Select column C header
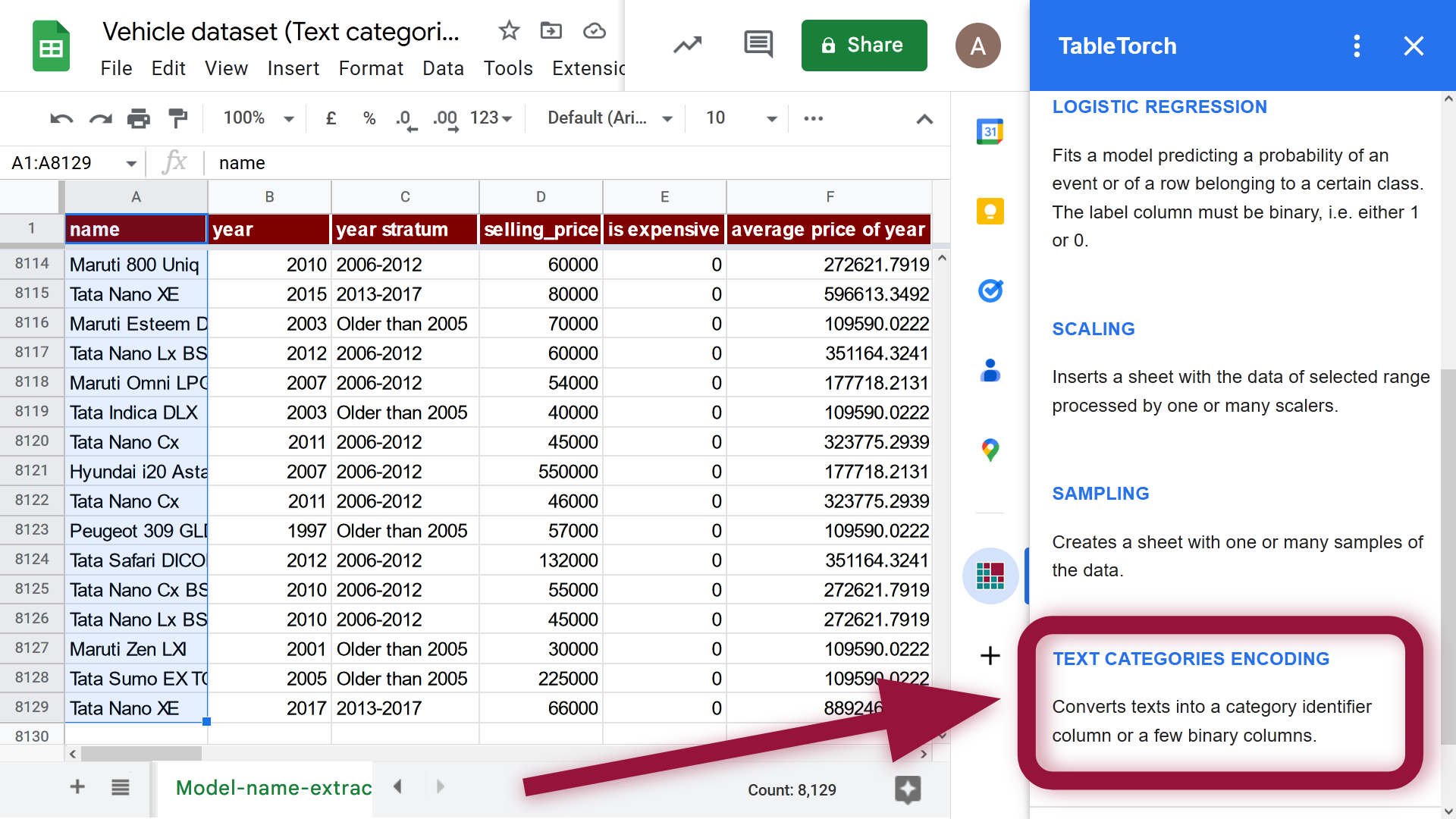Viewport: 1456px width, 819px height. (405, 197)
